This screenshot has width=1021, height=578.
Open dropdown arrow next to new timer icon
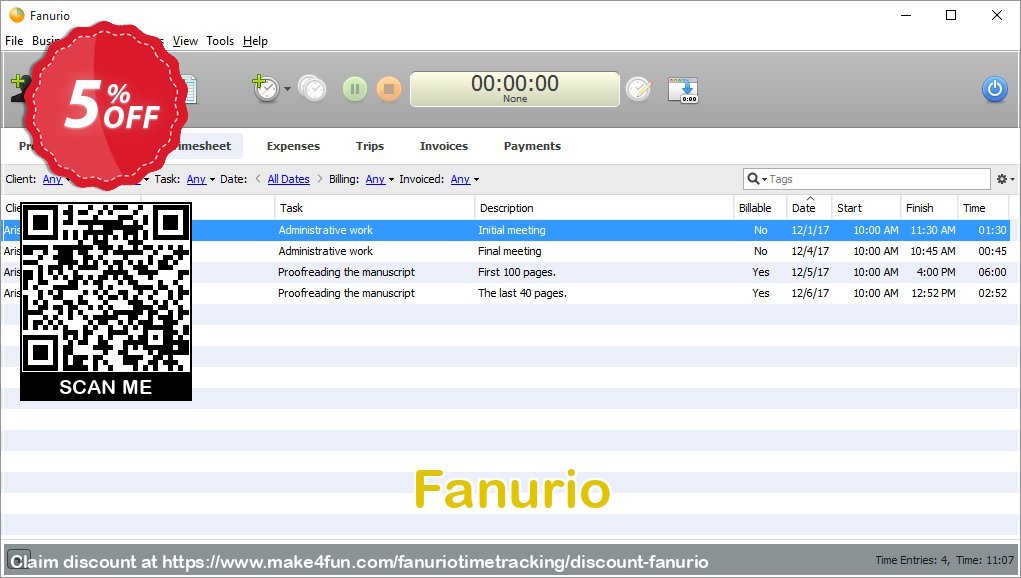pos(287,89)
